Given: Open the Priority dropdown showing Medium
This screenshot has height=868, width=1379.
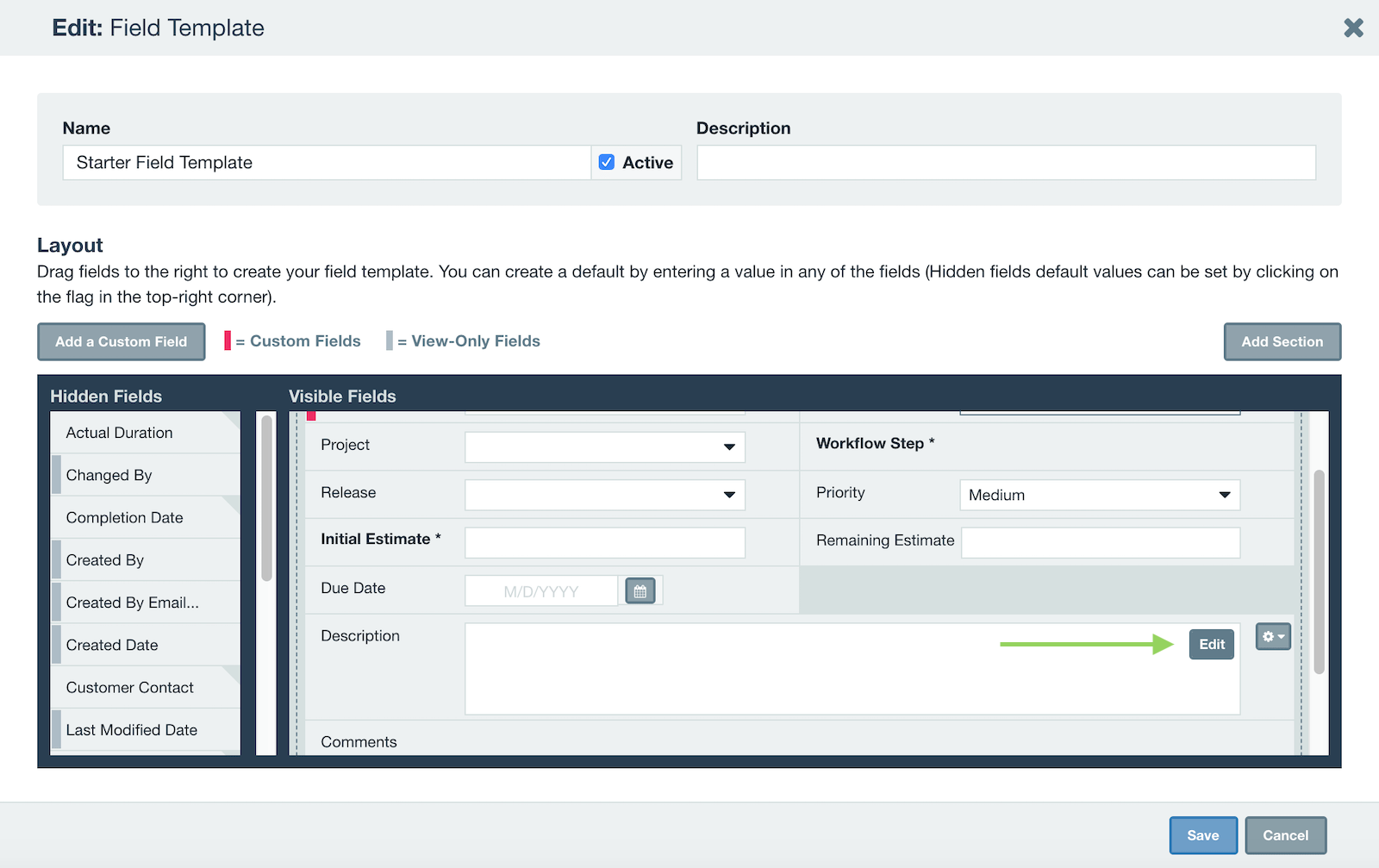Looking at the screenshot, I should pyautogui.click(x=1100, y=495).
